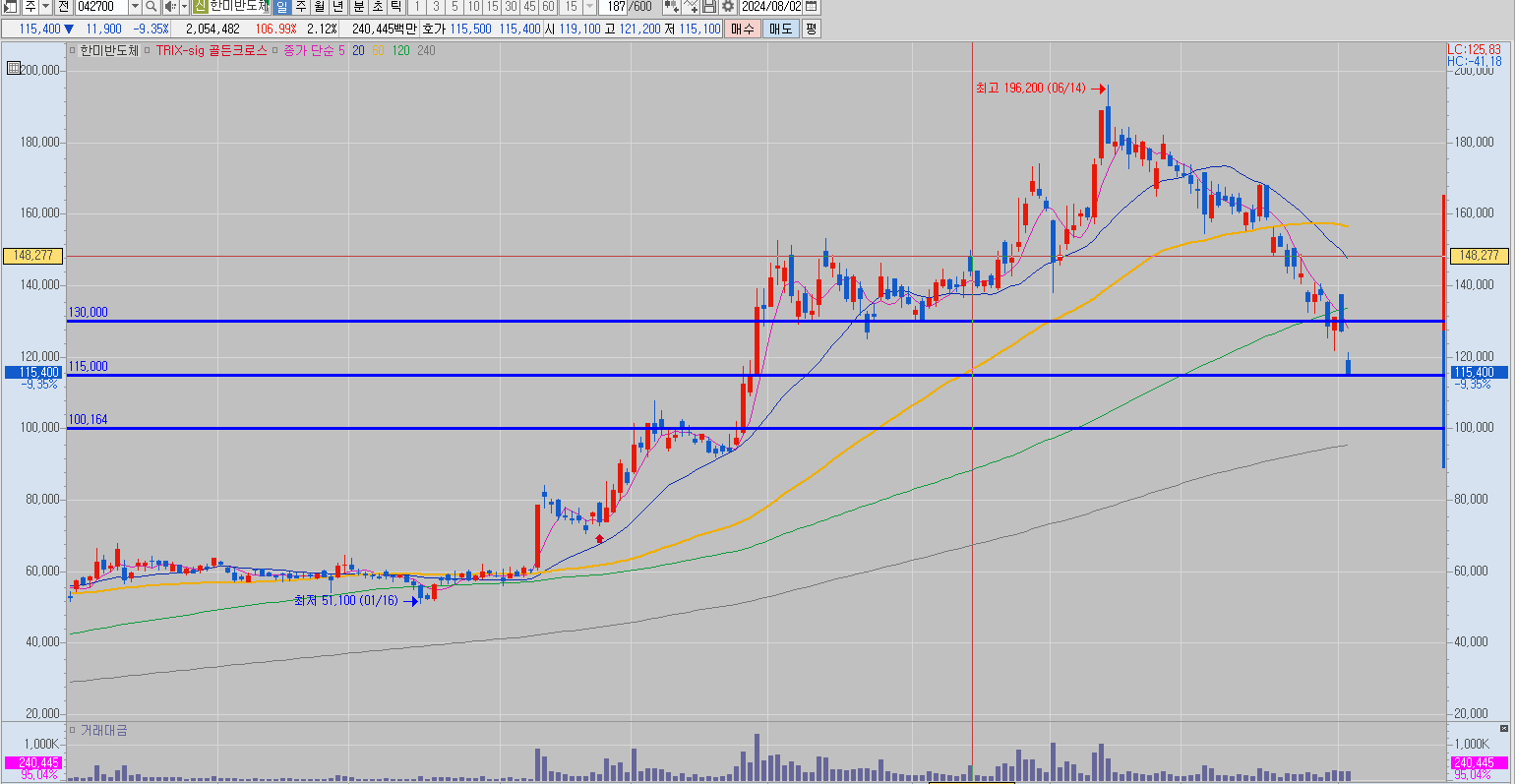Click the search magnifier icon beside stock code
This screenshot has height=784, width=1515.
(151, 7)
